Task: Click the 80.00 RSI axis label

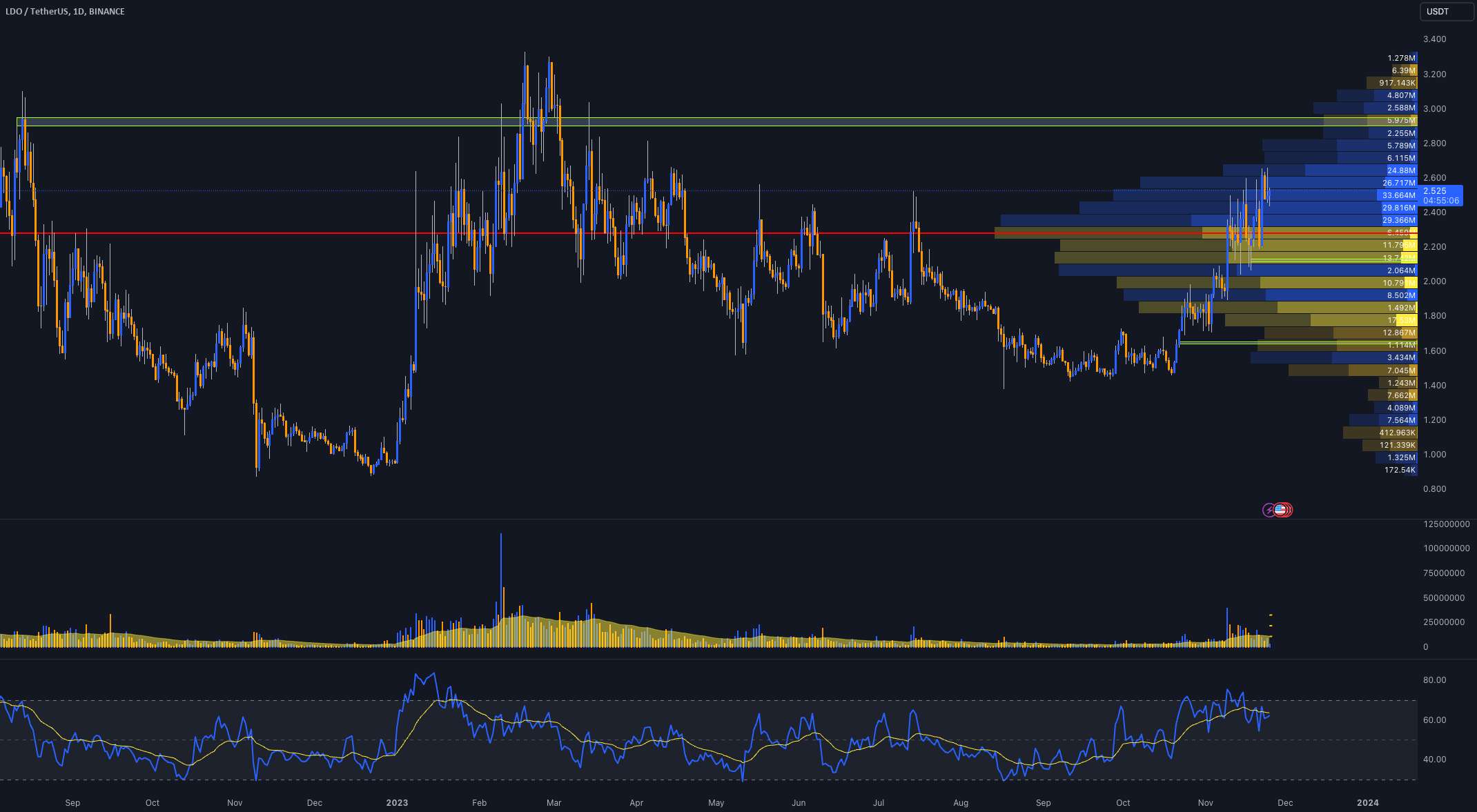Action: [1435, 680]
